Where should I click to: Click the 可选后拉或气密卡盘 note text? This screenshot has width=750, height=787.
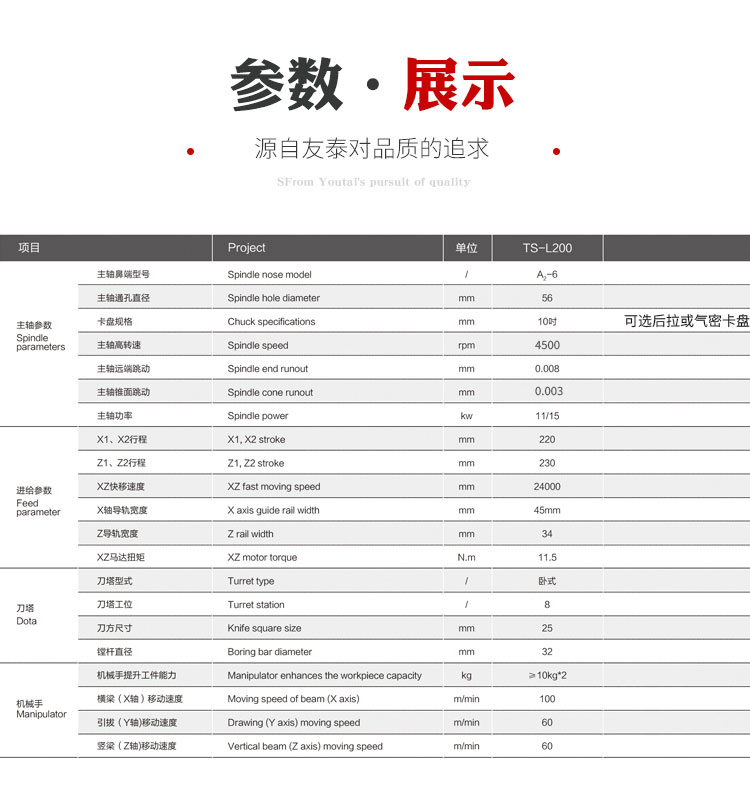click(x=686, y=321)
